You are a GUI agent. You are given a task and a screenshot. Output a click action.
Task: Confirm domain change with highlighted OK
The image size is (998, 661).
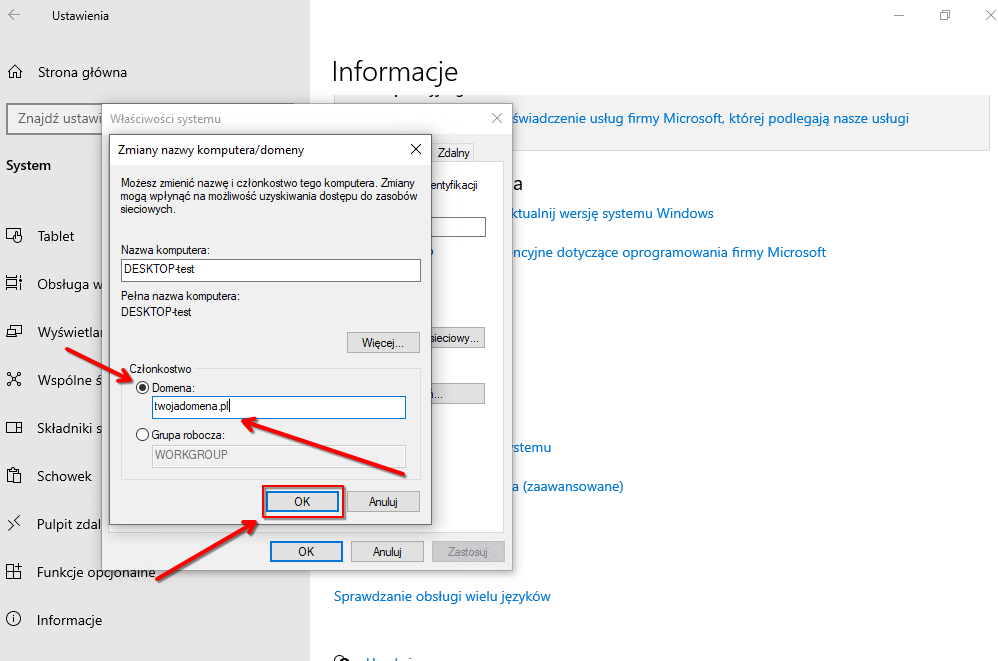click(302, 502)
